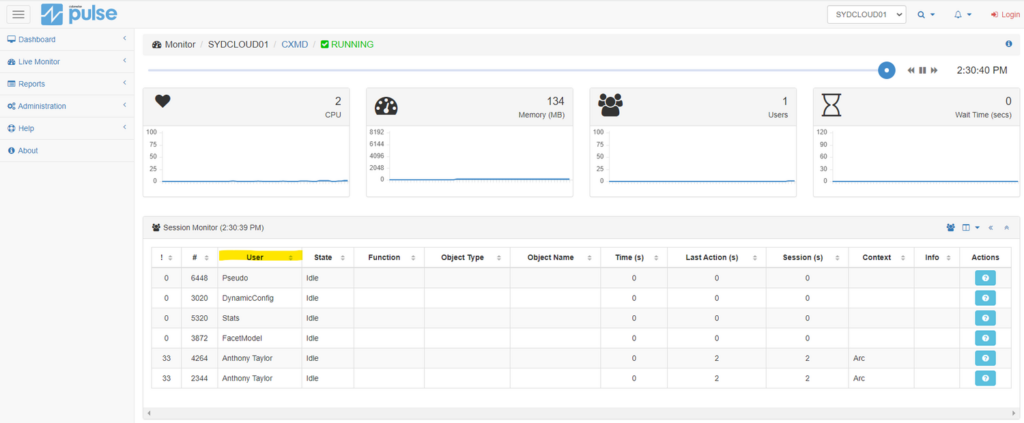This screenshot has height=423, width=1024.
Task: Collapse Session Monitor panel with up chevron
Action: pyautogui.click(x=1006, y=227)
